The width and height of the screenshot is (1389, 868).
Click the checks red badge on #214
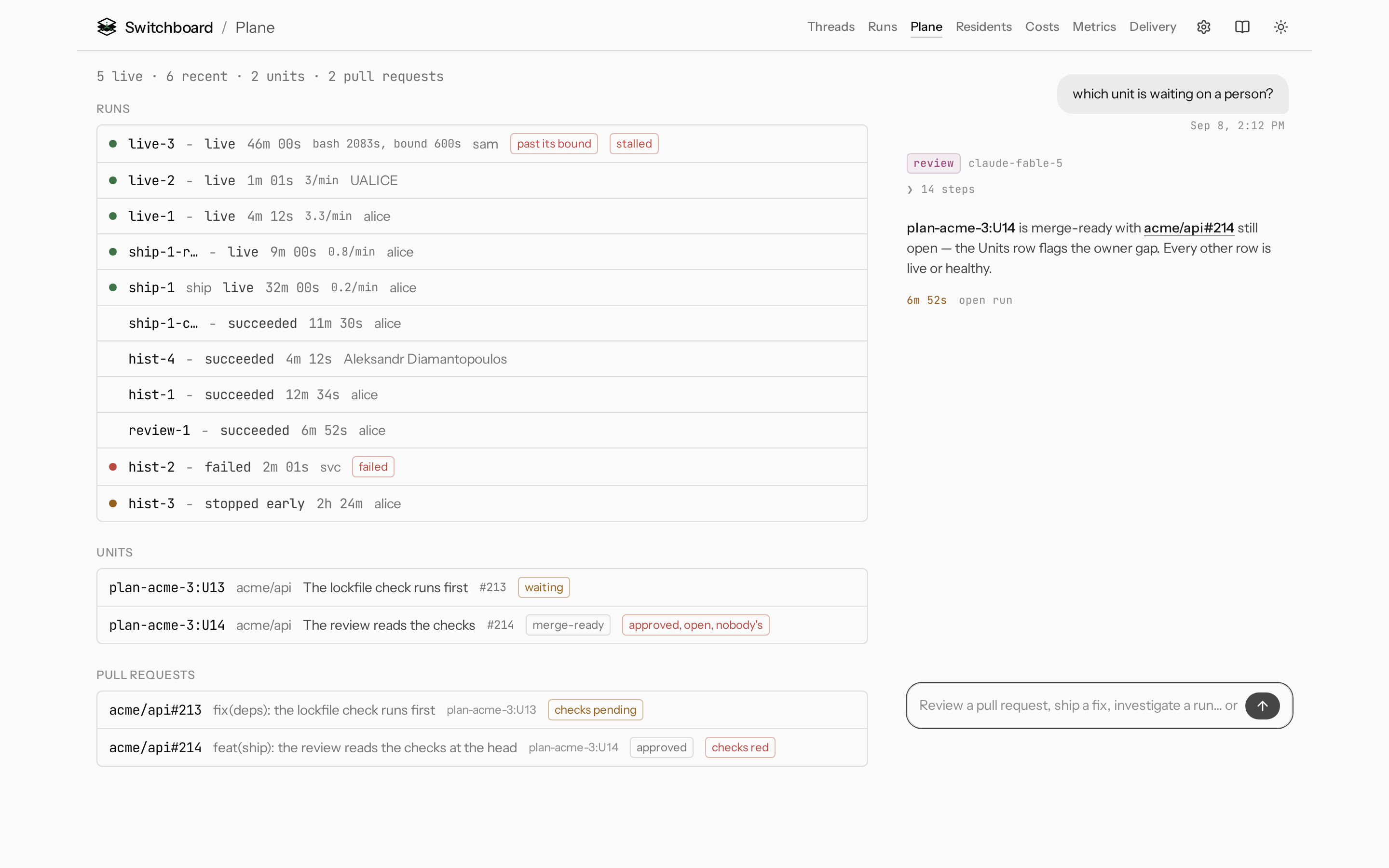tap(740, 747)
